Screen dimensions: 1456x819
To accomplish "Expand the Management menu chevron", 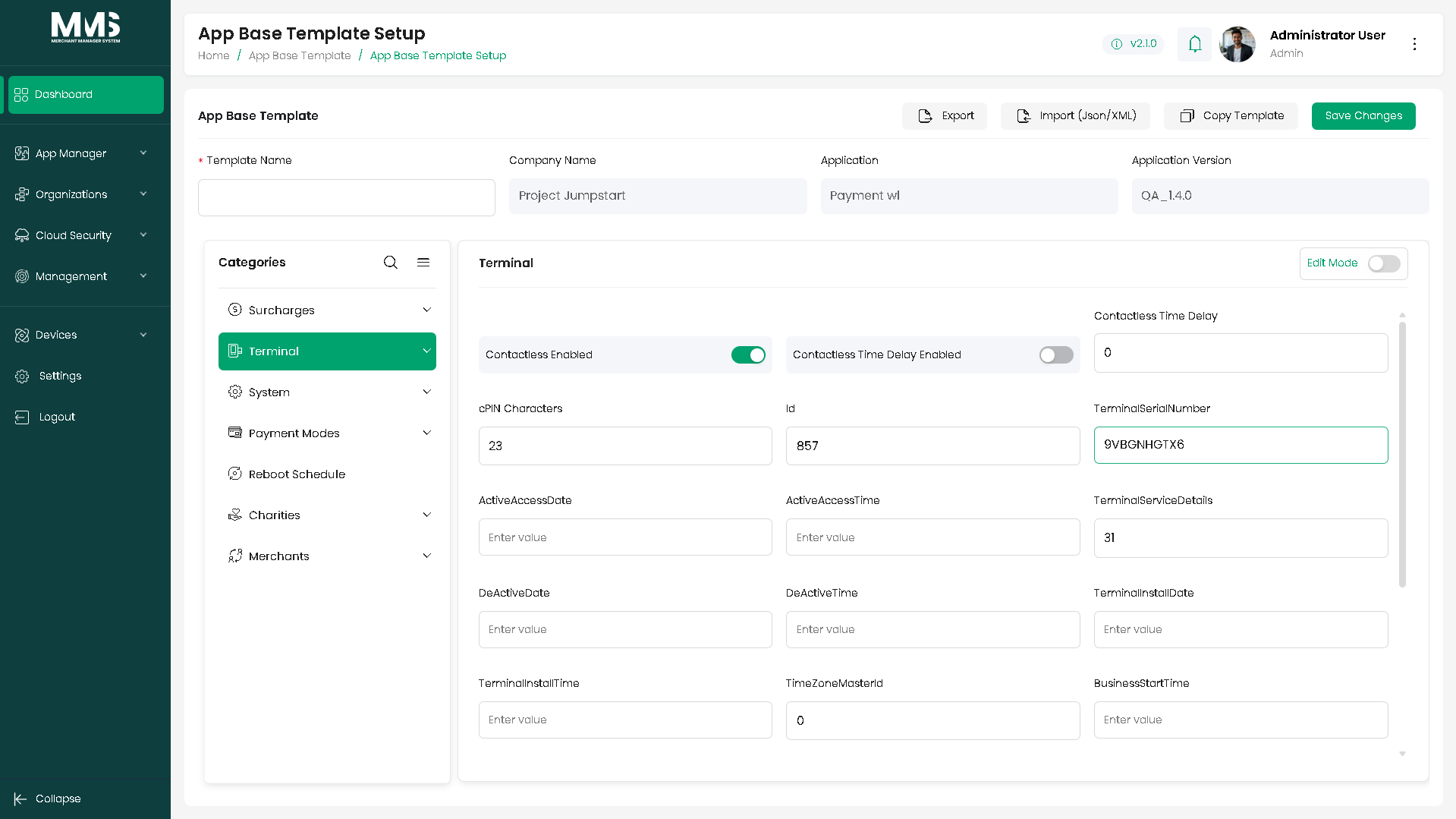I will [143, 276].
